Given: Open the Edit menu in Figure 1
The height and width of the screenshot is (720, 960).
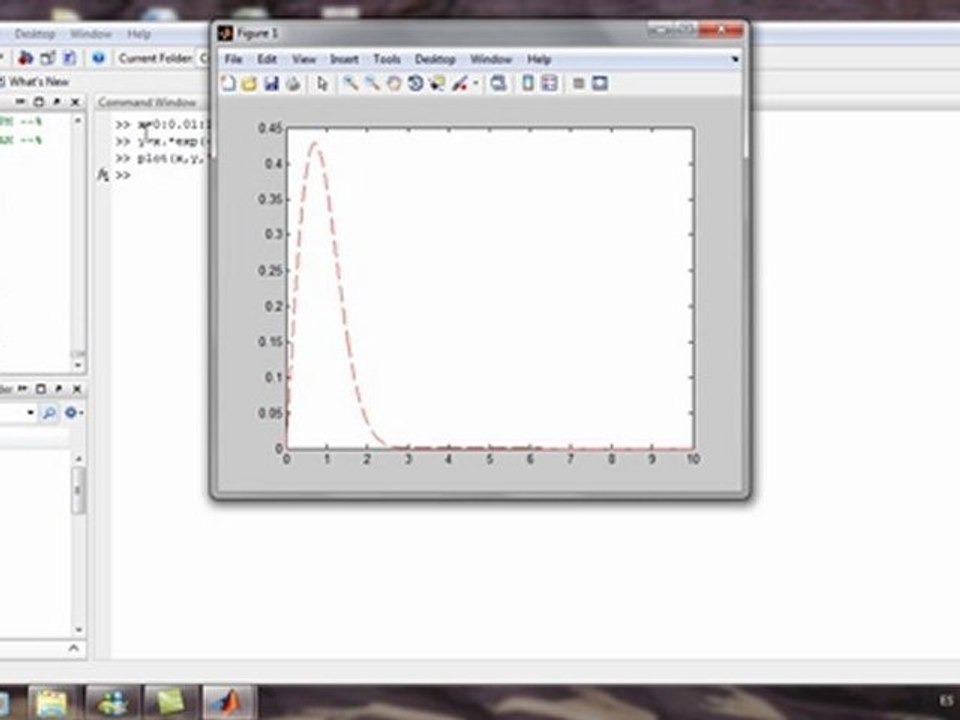Looking at the screenshot, I should 267,59.
